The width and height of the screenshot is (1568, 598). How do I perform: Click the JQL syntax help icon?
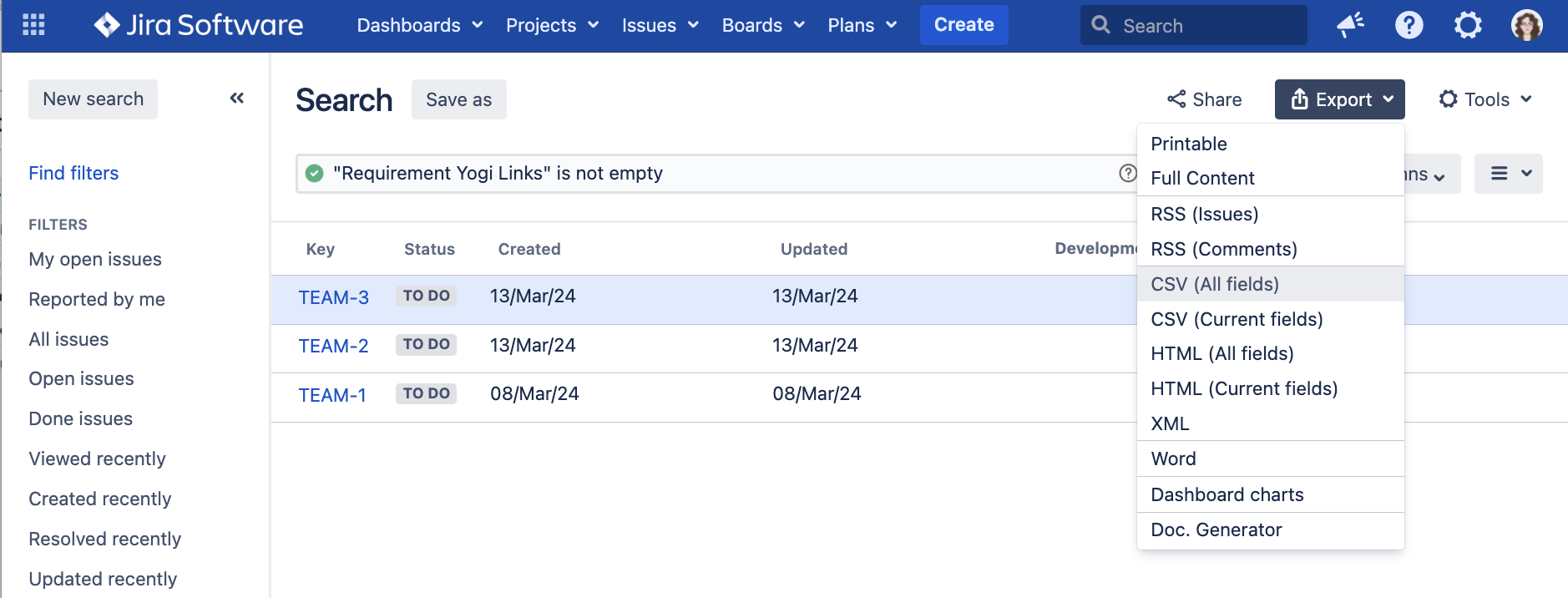(x=1127, y=173)
